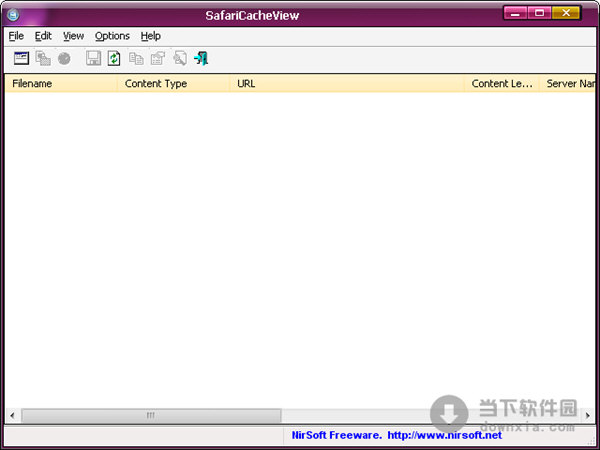Click the Copy Selected Items toolbar icon
This screenshot has width=600, height=450.
136,59
